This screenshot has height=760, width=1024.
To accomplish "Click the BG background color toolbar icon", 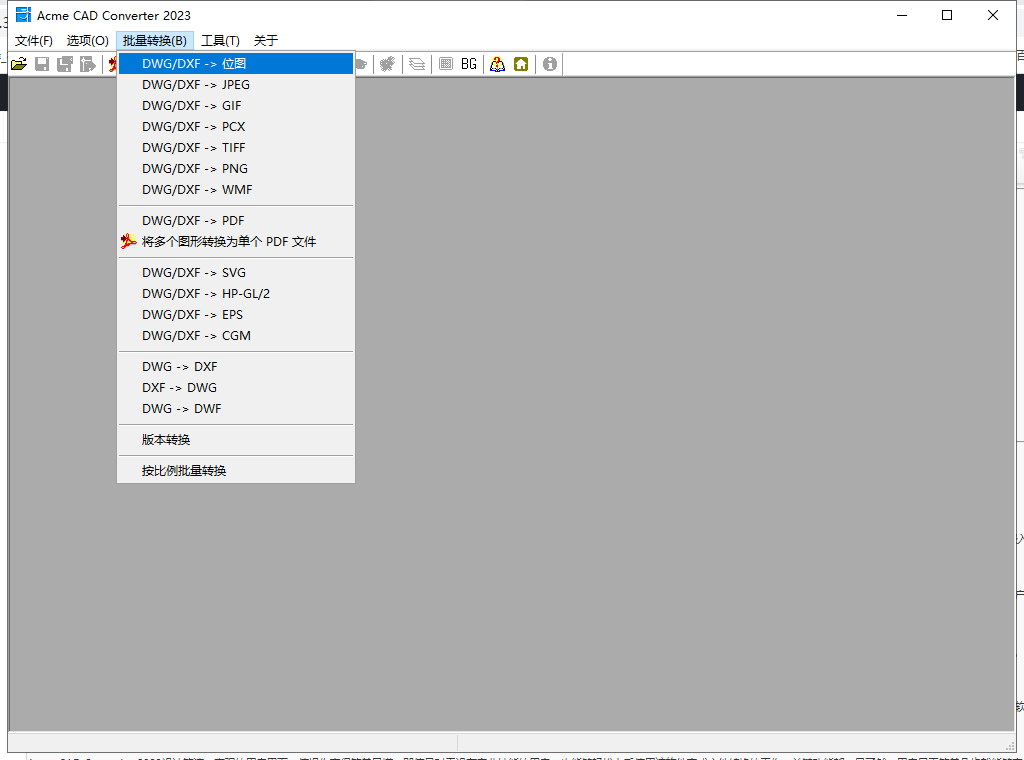I will click(468, 63).
